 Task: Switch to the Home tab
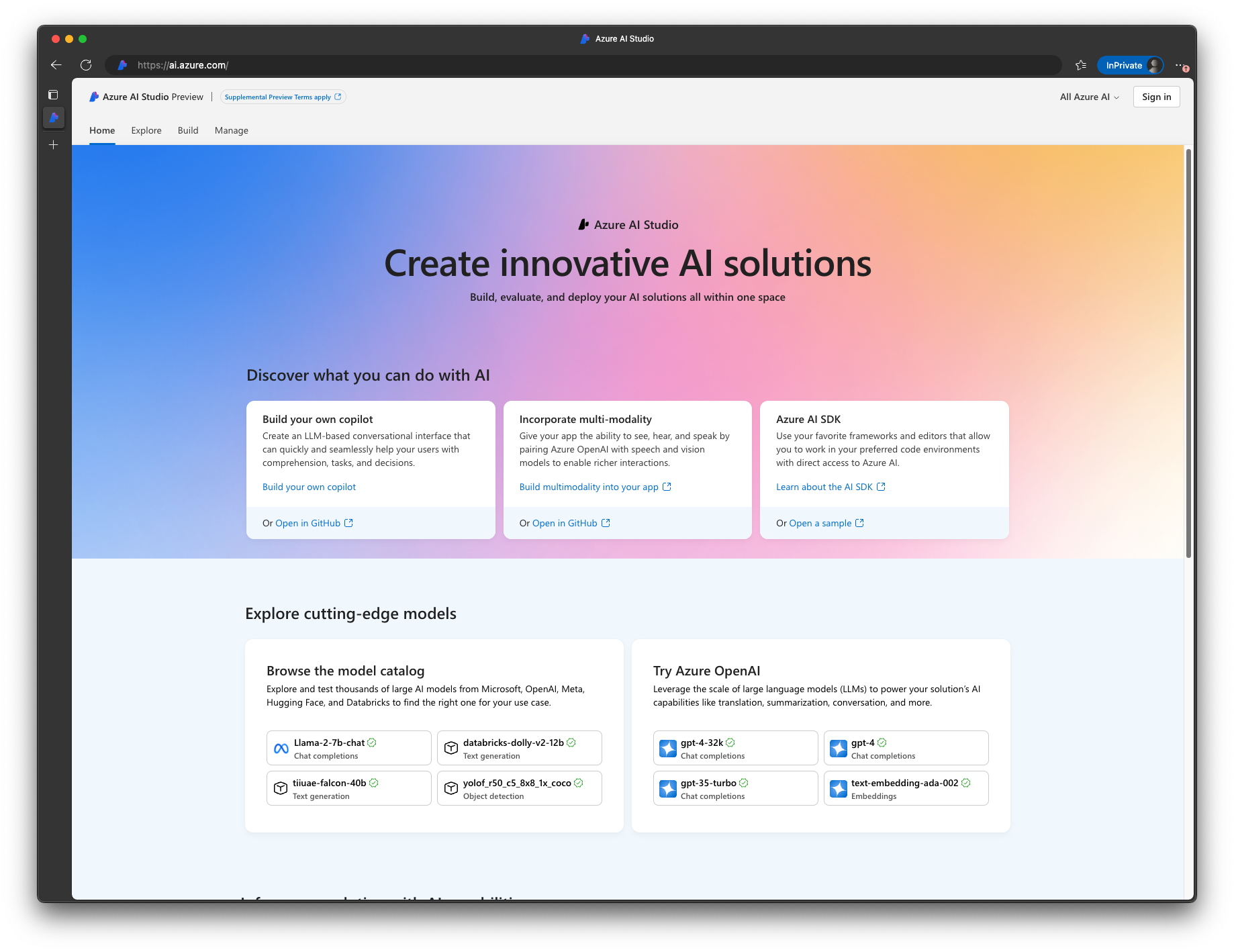[x=102, y=130]
